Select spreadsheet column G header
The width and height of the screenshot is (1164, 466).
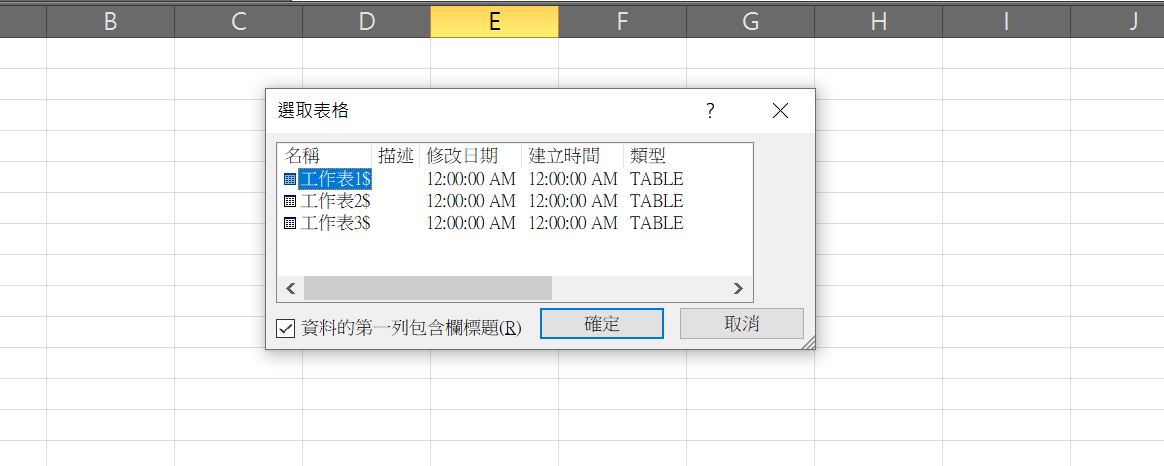[751, 22]
